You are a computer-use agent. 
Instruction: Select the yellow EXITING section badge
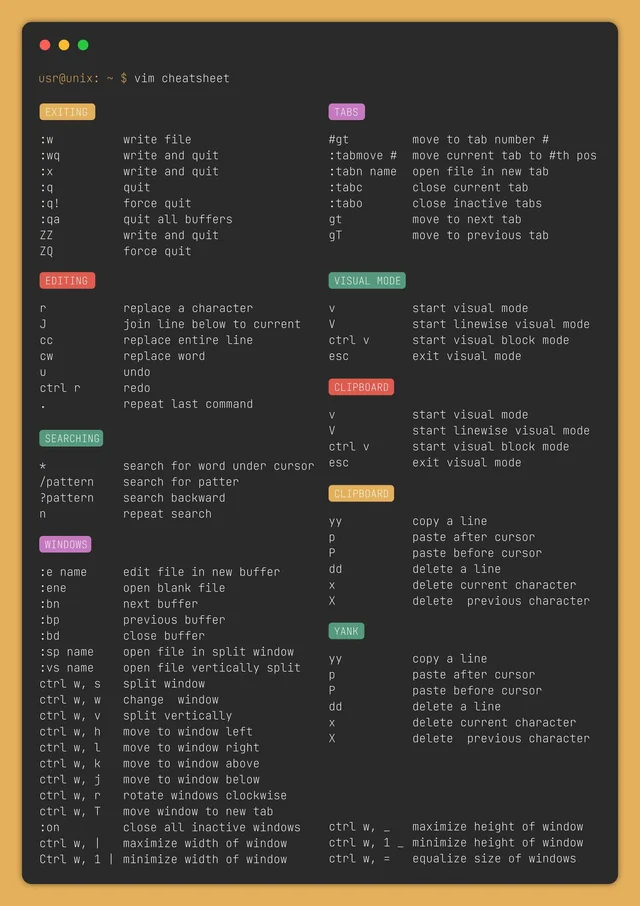coord(67,112)
